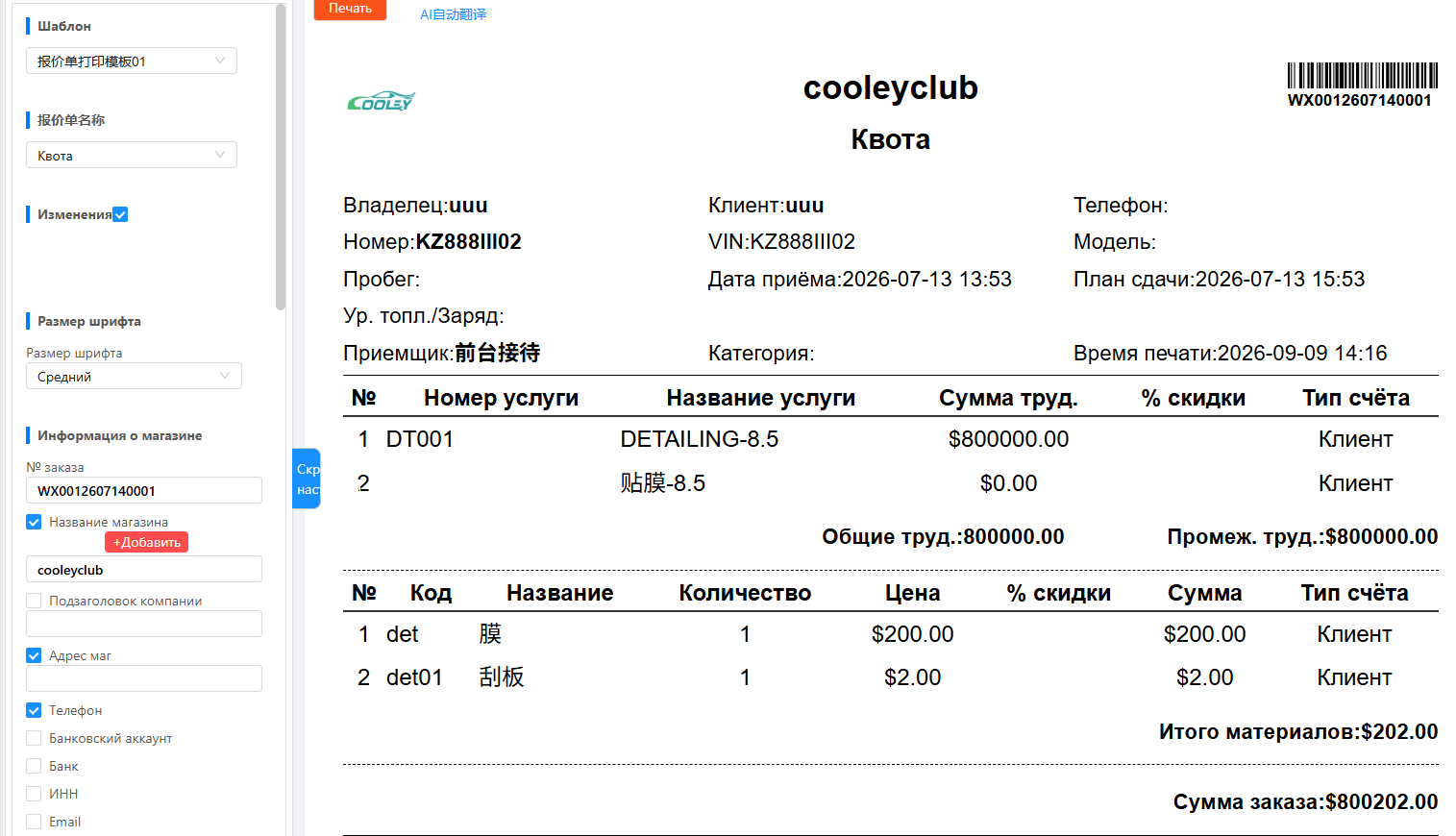Click the red +Добавить button
This screenshot has height=836, width=1456.
[x=146, y=542]
